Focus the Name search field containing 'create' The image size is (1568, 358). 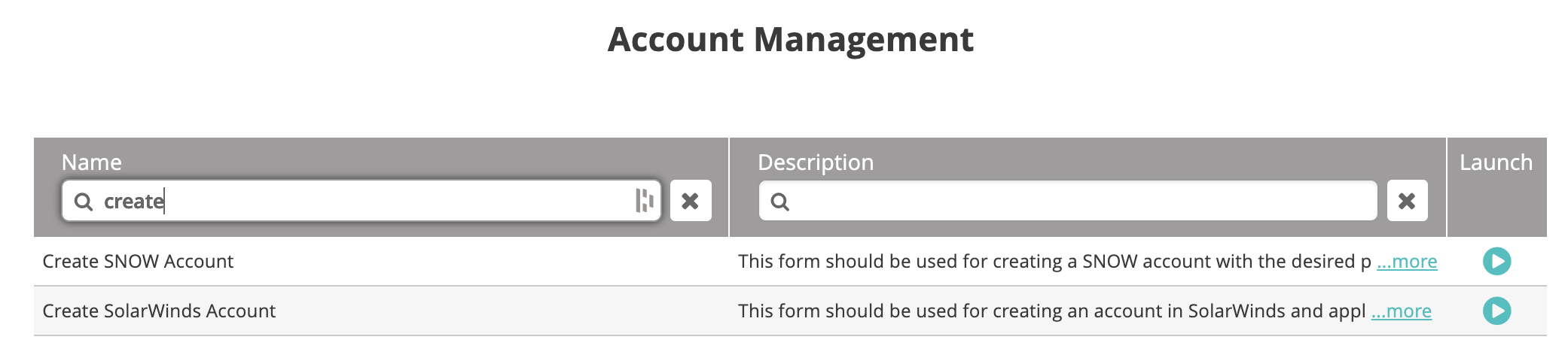click(x=361, y=201)
